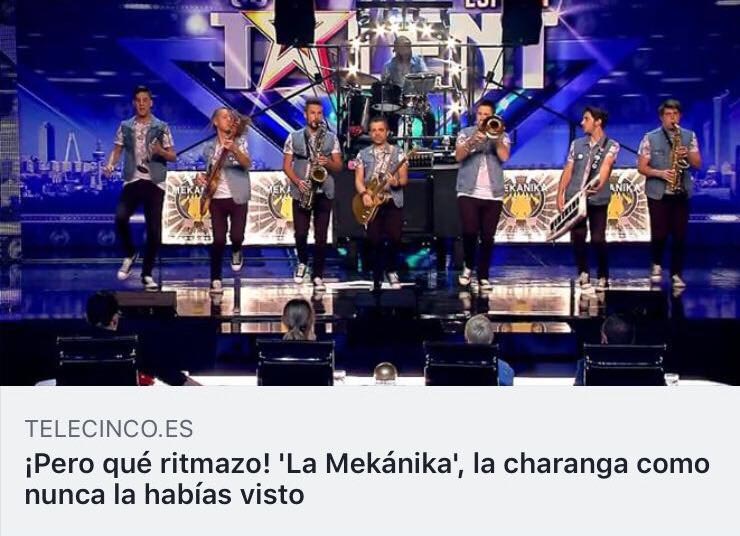Click the leftmost judge's chair
740x536 pixels.
97,361
